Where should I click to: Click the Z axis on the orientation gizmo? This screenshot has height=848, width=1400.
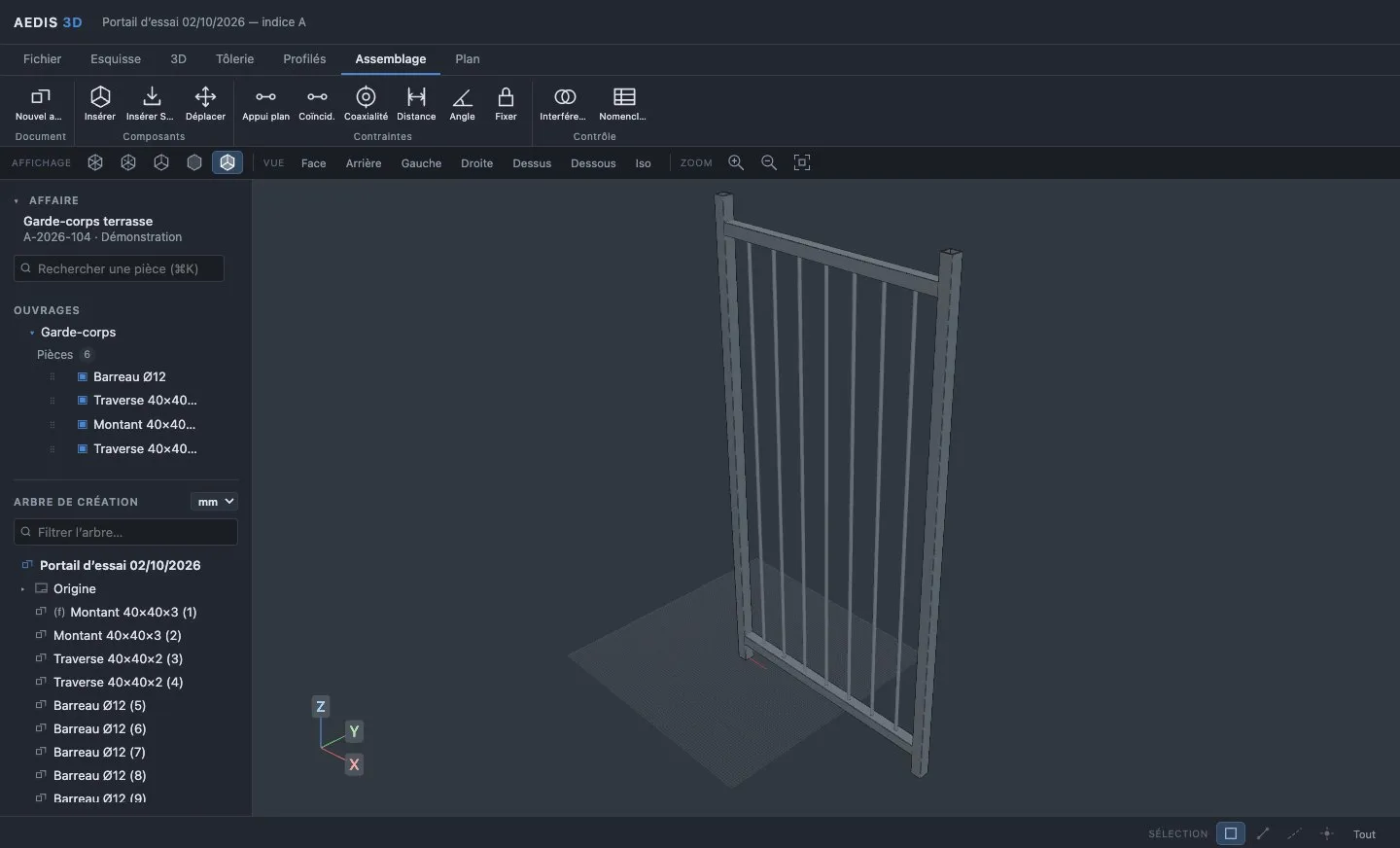320,707
